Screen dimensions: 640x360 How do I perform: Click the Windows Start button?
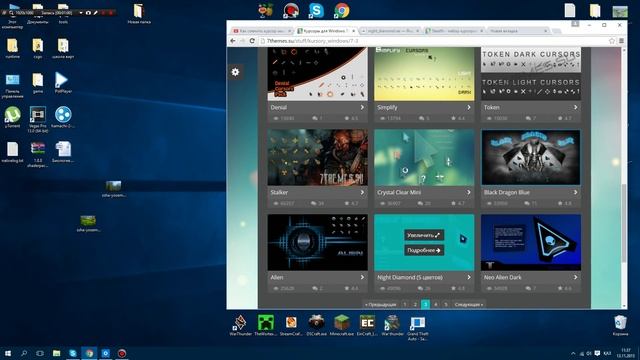click(7, 353)
